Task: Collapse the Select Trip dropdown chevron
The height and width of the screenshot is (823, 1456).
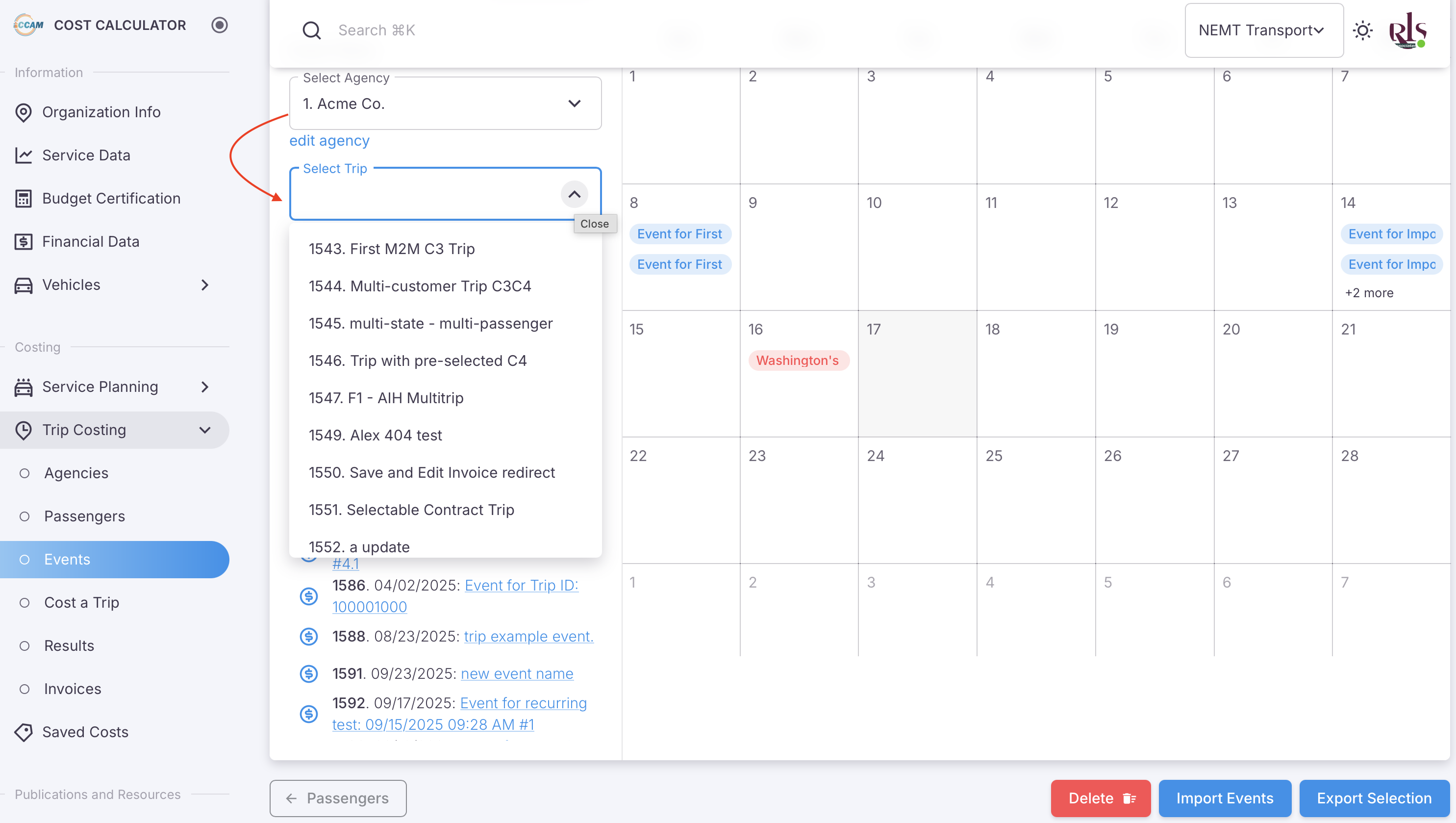Action: point(574,194)
